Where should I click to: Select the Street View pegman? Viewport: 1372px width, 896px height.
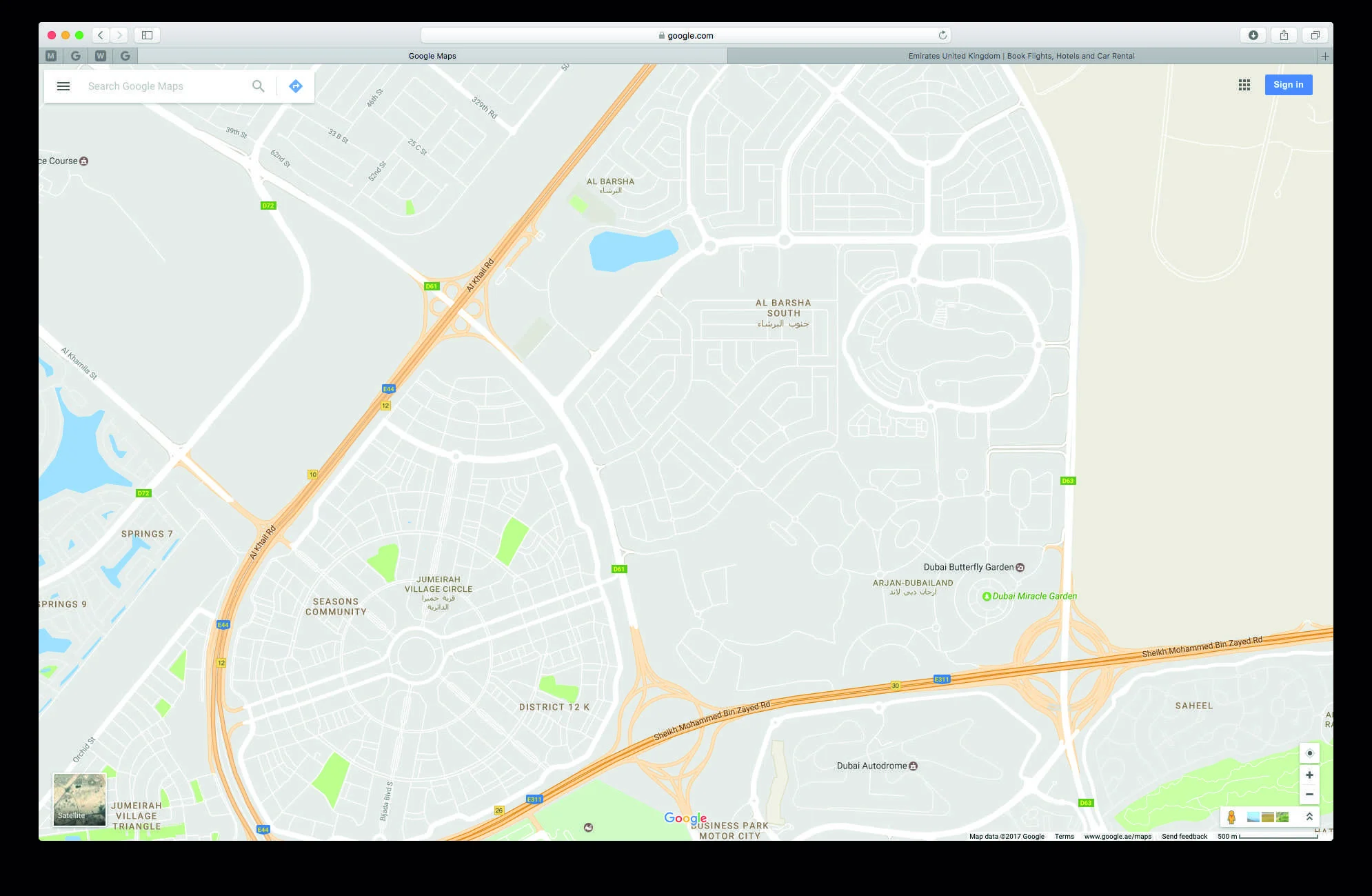coord(1231,817)
